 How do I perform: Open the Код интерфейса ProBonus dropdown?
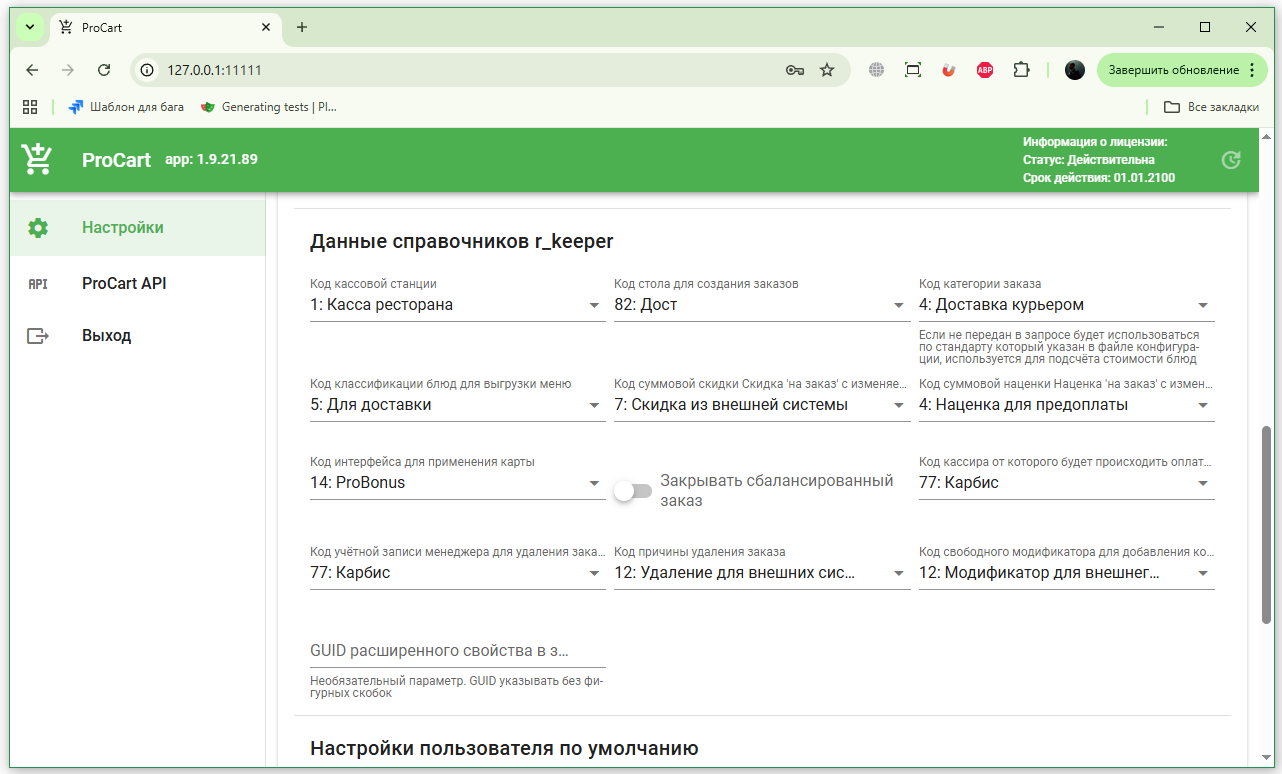pyautogui.click(x=594, y=484)
